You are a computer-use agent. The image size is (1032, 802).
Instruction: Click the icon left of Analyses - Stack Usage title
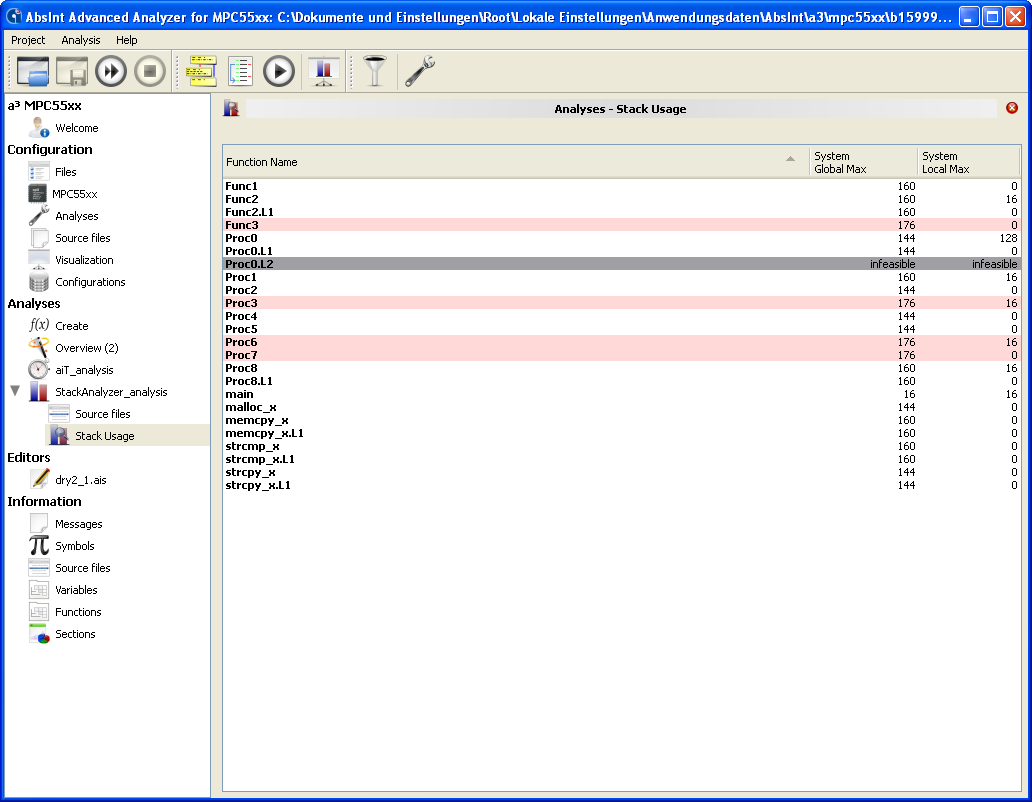(x=231, y=109)
